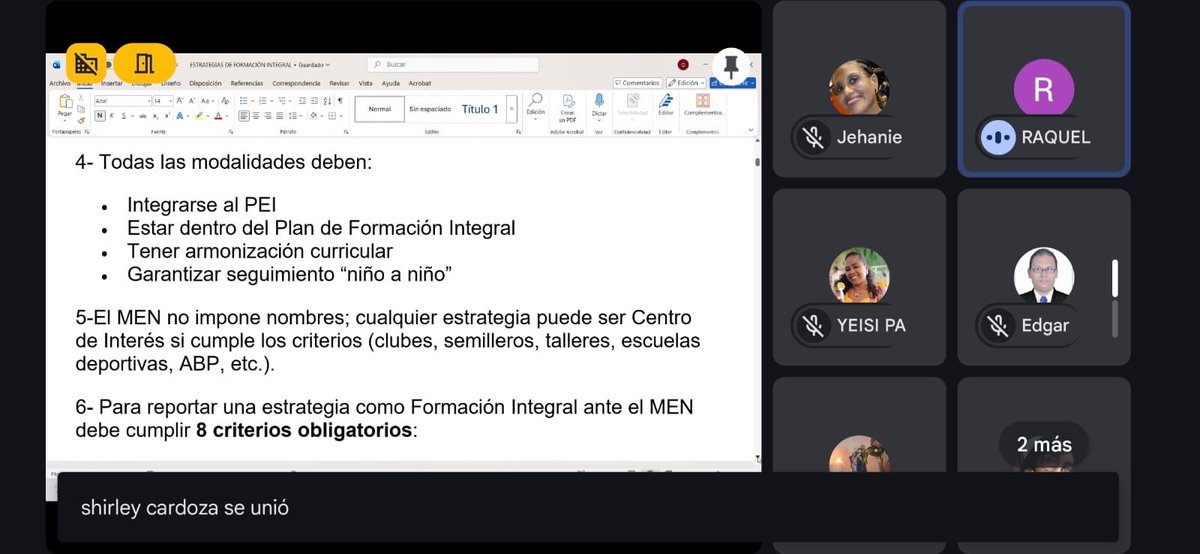
Task: Open the Referencias tab
Action: [247, 83]
